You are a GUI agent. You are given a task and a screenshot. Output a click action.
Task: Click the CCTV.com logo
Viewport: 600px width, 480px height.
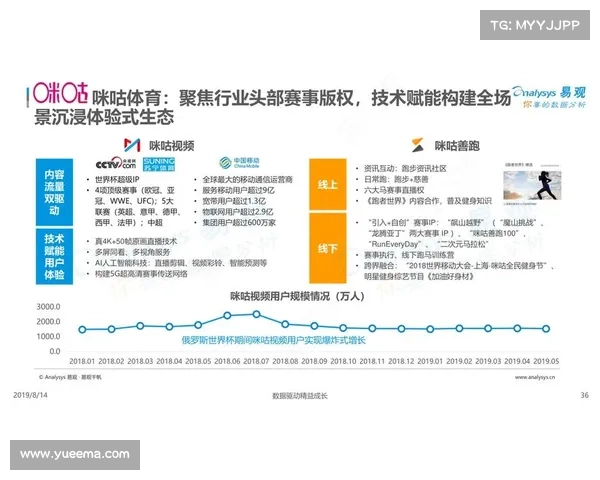(x=116, y=163)
